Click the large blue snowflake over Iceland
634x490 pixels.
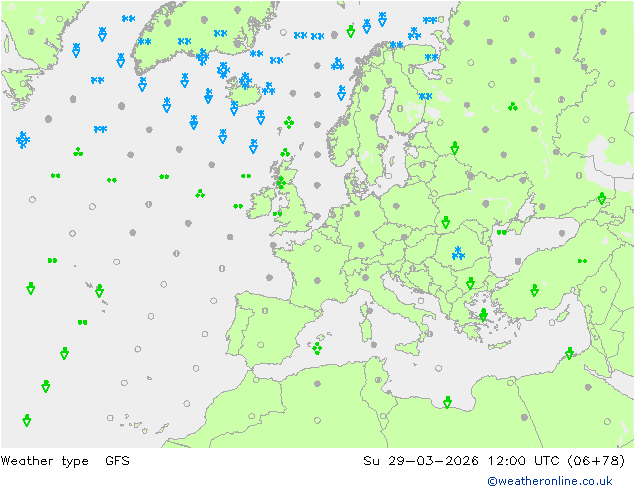(245, 81)
